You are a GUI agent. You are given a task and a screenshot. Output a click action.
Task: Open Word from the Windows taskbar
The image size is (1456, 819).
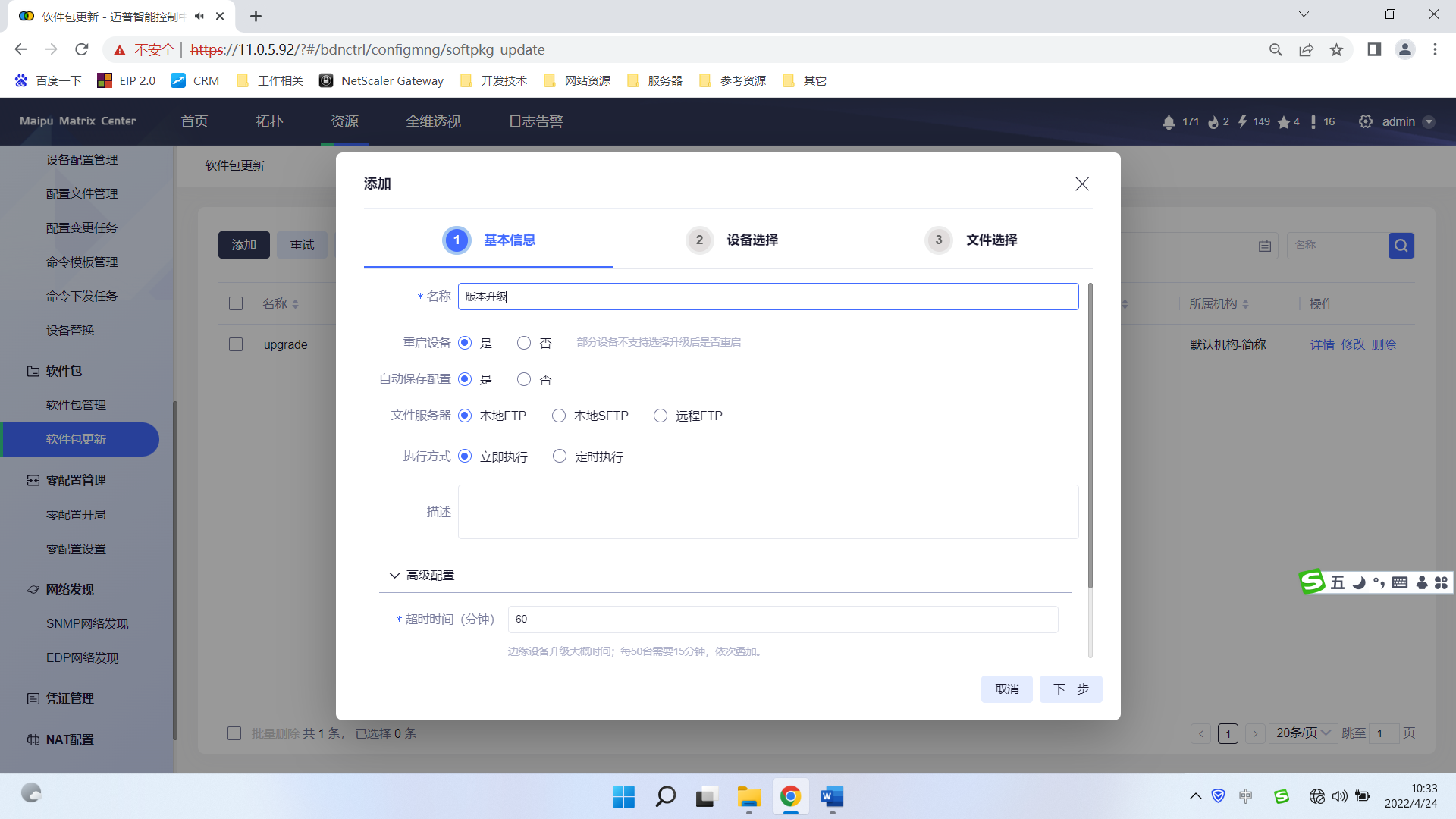pyautogui.click(x=832, y=797)
